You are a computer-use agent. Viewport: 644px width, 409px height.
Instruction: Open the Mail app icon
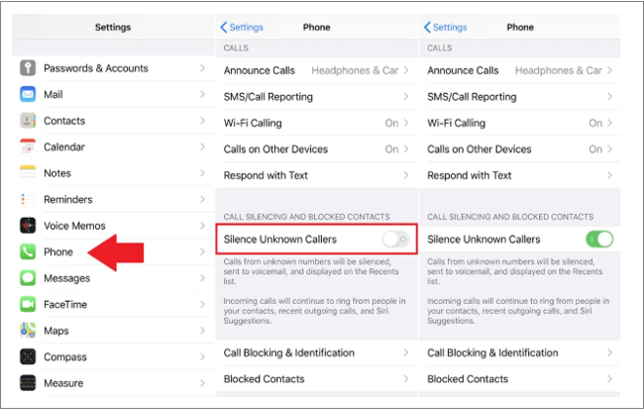[x=28, y=94]
